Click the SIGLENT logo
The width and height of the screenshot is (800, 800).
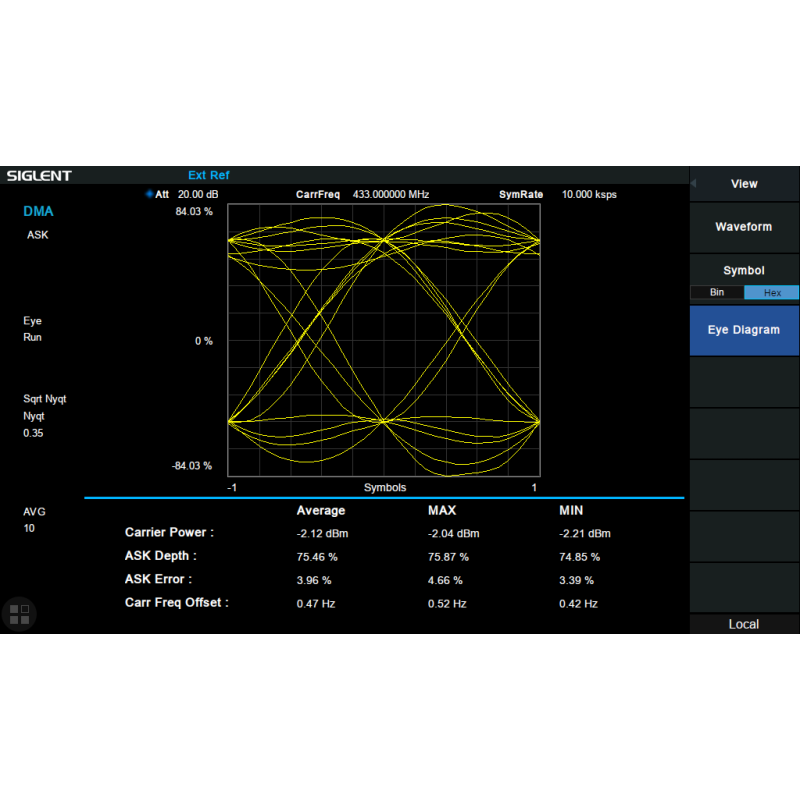[40, 176]
